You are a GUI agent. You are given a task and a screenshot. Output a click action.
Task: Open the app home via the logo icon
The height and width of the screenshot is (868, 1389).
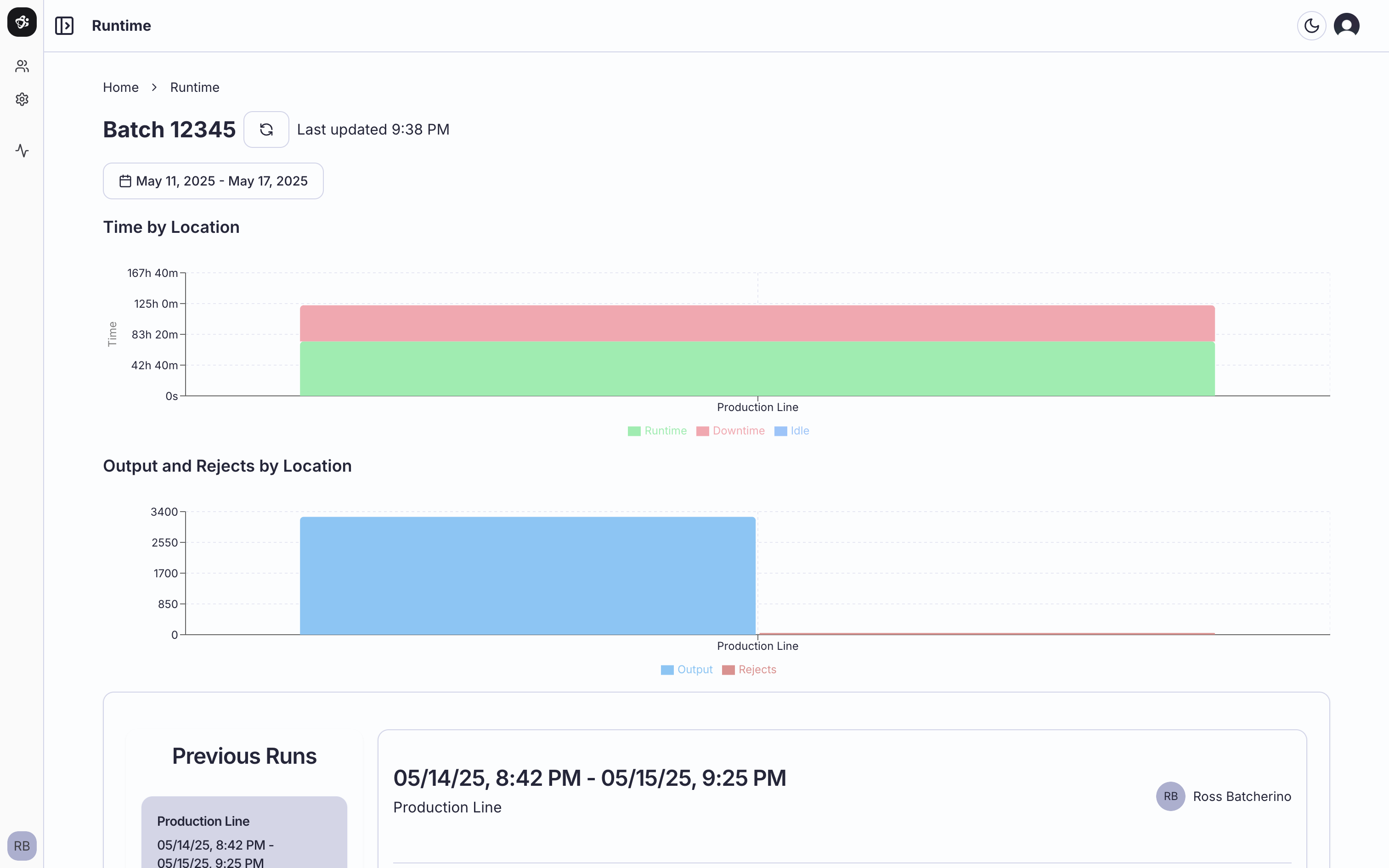21,22
